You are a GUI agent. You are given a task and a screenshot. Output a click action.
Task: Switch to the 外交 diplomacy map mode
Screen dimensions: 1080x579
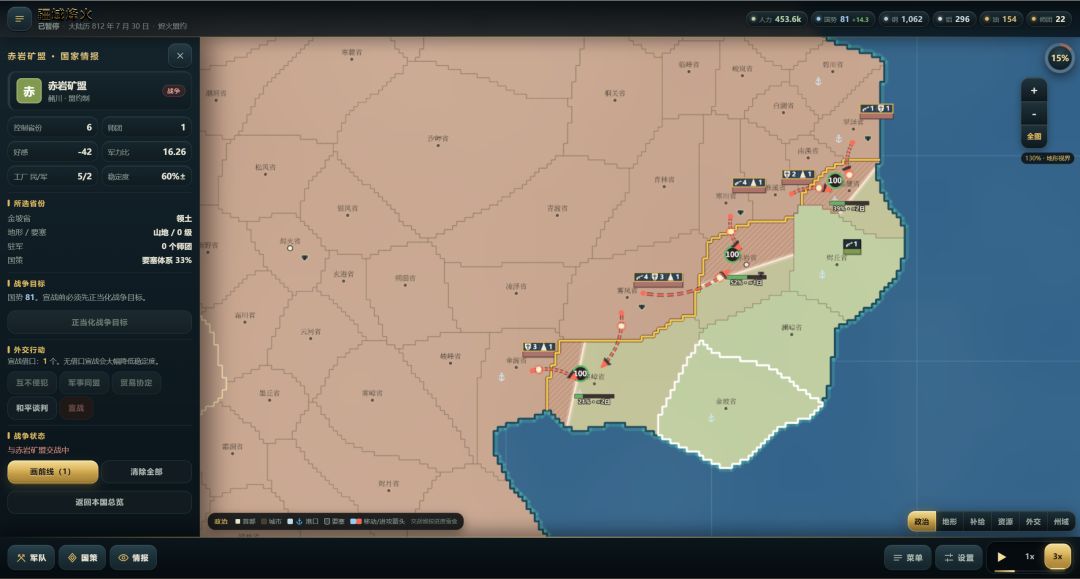pos(1033,522)
